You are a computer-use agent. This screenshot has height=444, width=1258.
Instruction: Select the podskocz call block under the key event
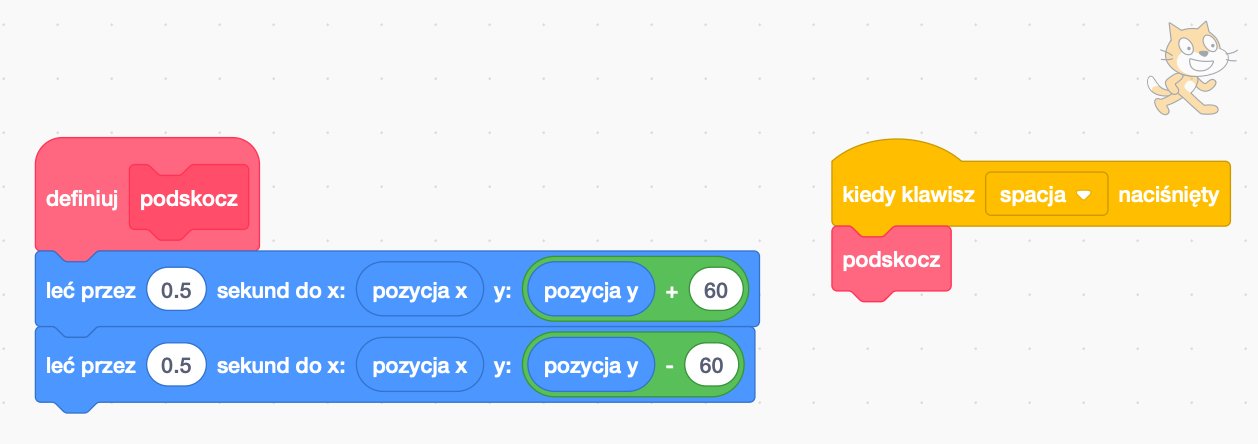pos(891,259)
